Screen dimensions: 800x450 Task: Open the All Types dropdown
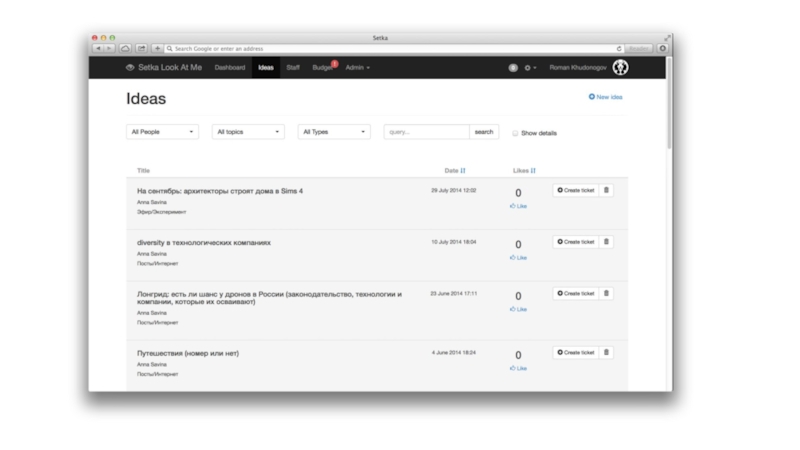coord(334,132)
